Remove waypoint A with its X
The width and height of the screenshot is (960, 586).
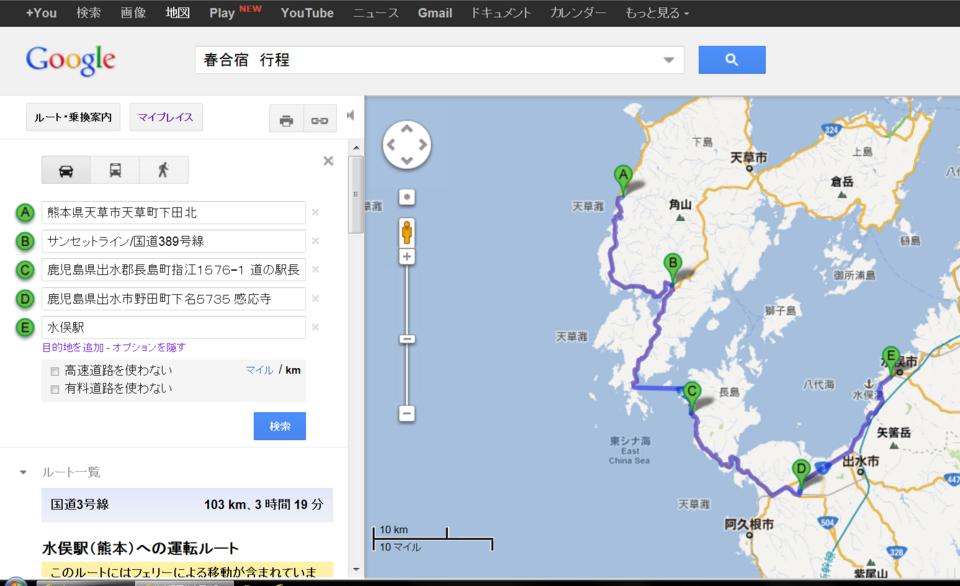pos(315,212)
